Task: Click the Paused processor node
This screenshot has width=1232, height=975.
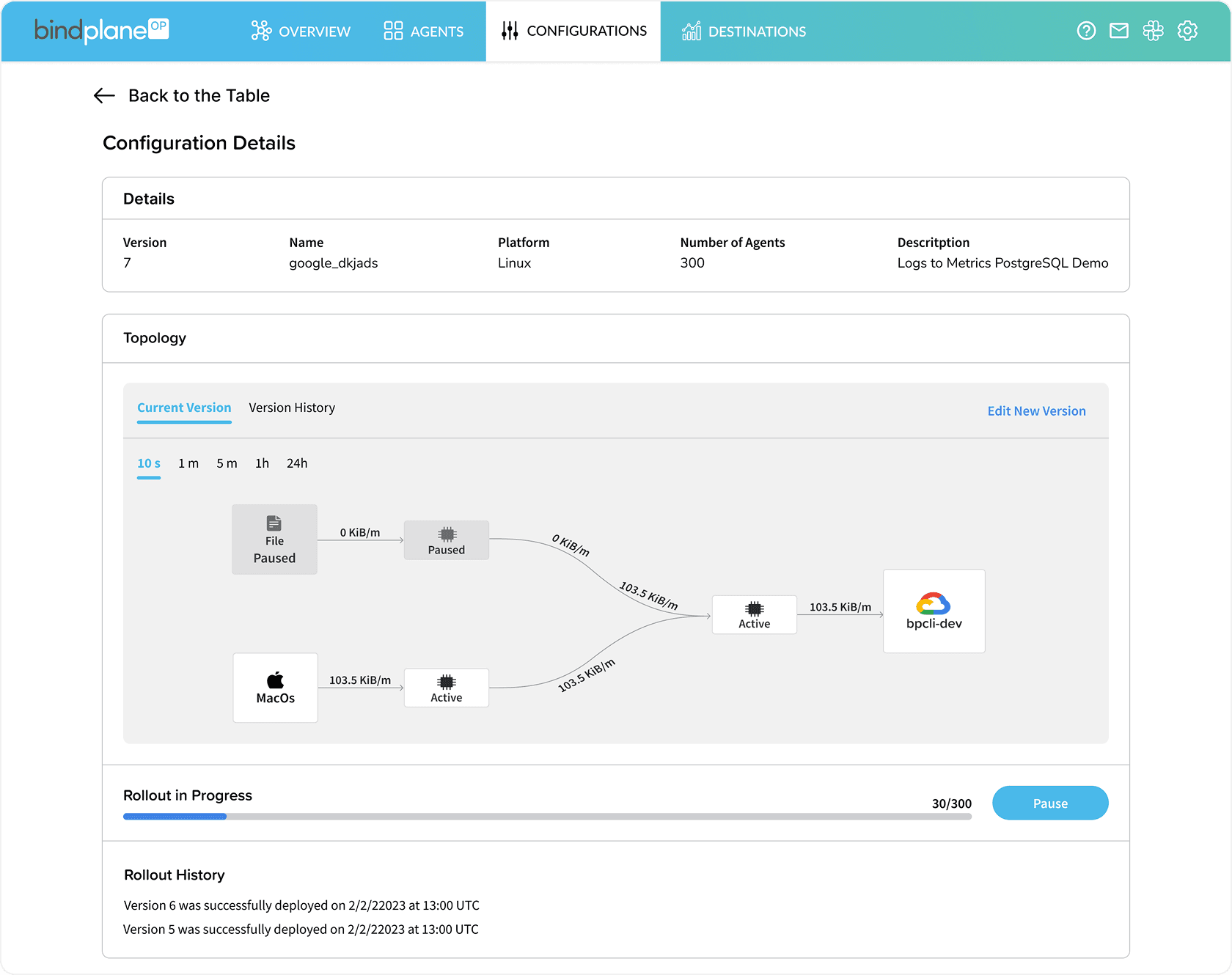Action: click(447, 540)
